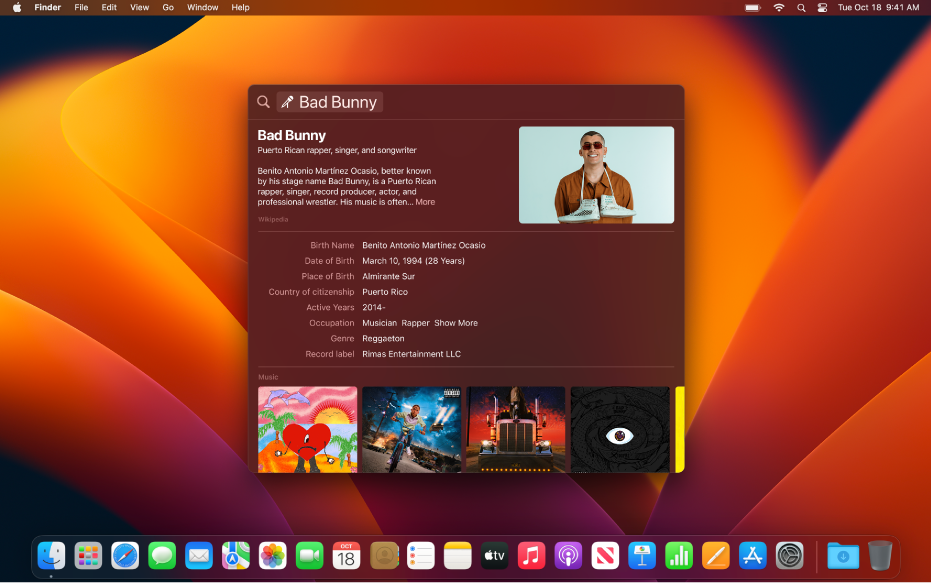Open Maps from the Dock

tap(236, 557)
